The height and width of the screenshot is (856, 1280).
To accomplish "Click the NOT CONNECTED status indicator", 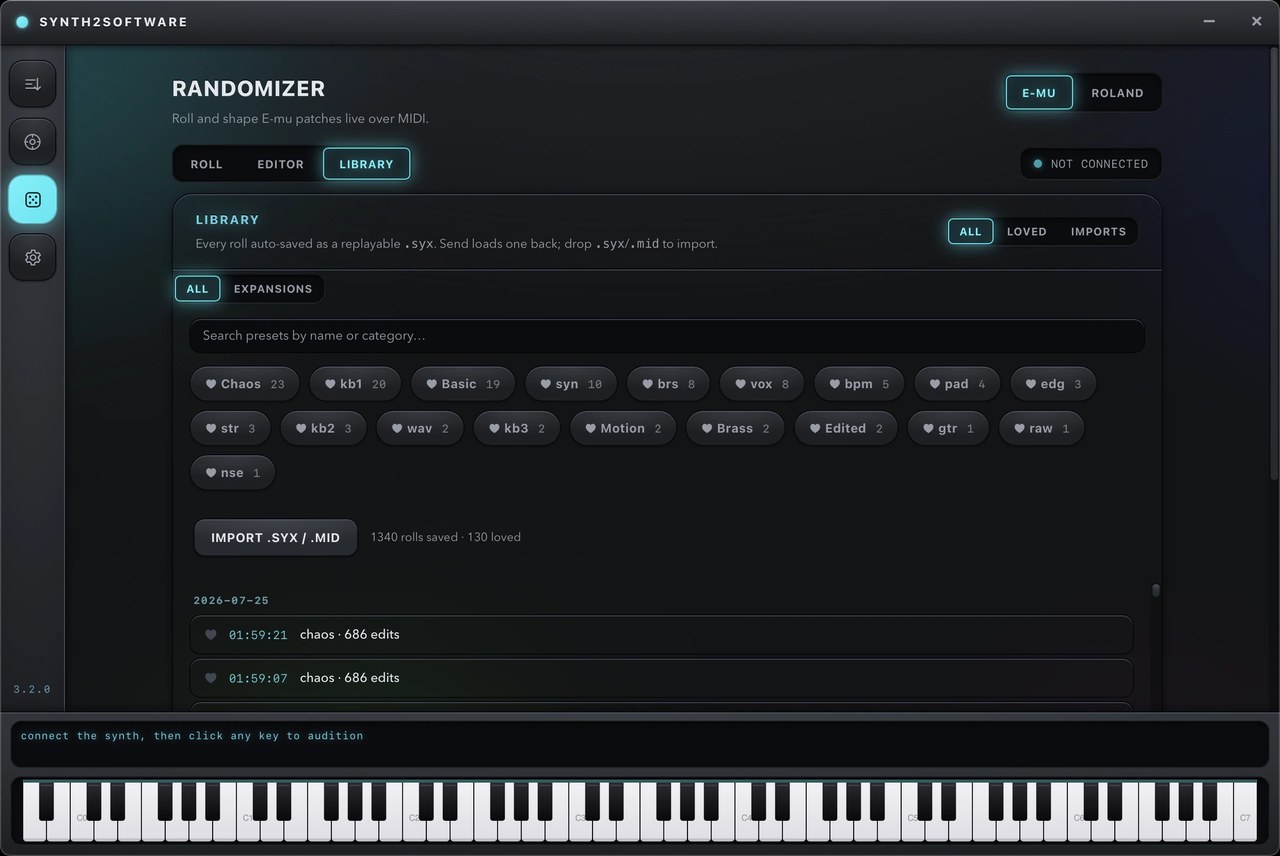I will point(1090,164).
